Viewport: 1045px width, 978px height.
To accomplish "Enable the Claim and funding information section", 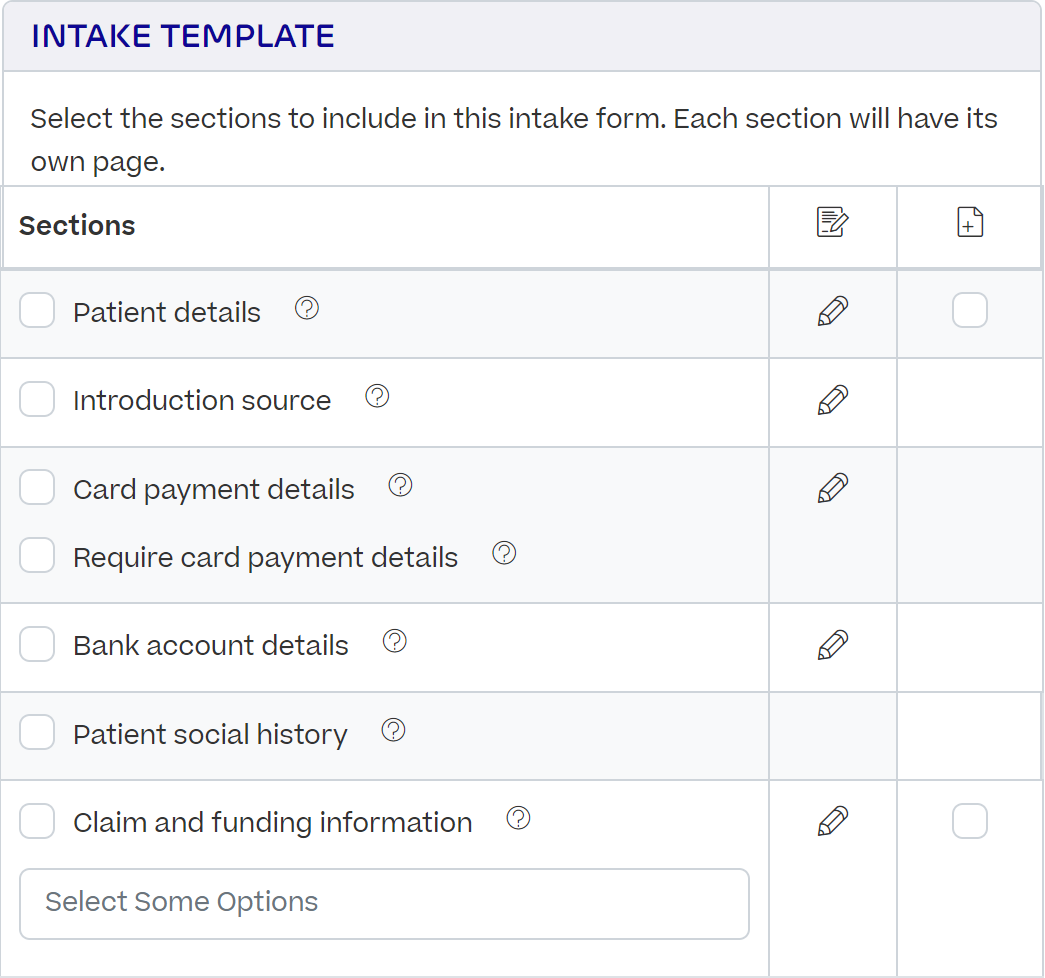I will click(x=37, y=820).
